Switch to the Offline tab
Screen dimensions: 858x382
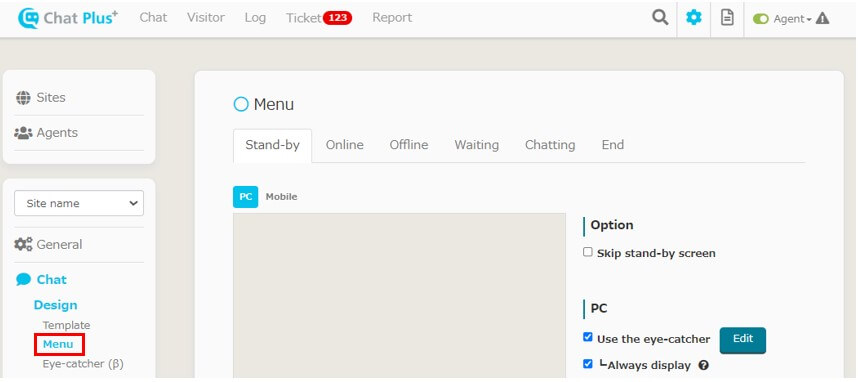(x=409, y=145)
